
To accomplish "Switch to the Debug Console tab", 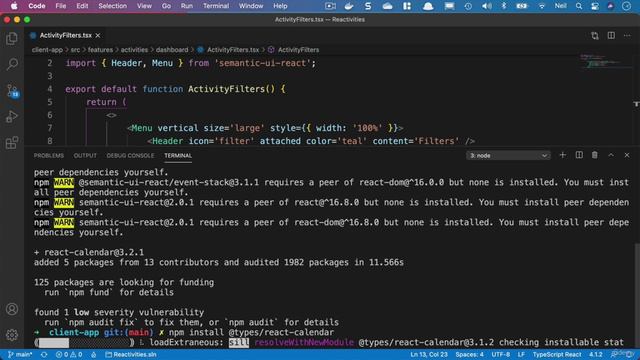I will pos(130,156).
